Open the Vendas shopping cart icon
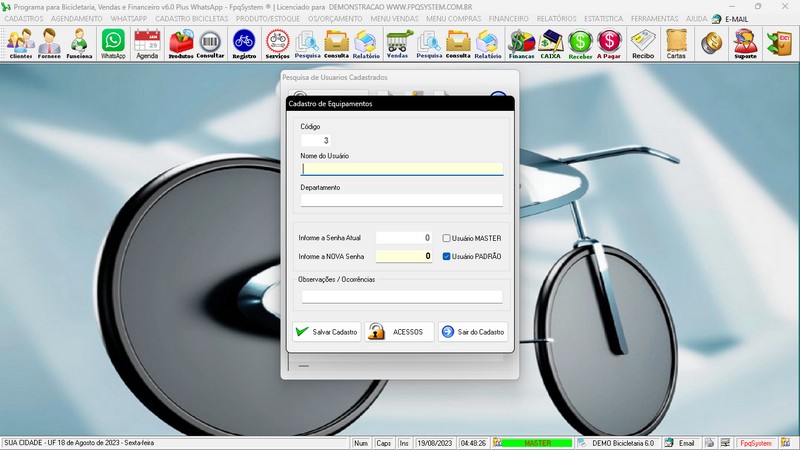Screen dimensions: 800x450 (397, 44)
